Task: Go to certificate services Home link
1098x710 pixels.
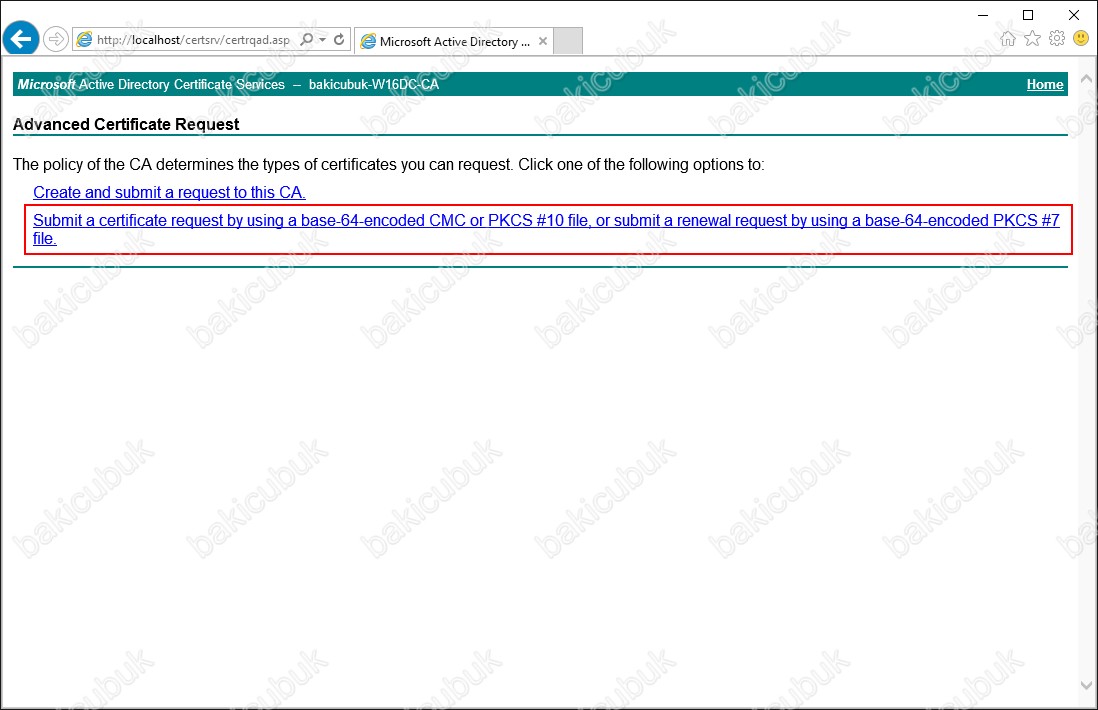Action: click(1045, 84)
